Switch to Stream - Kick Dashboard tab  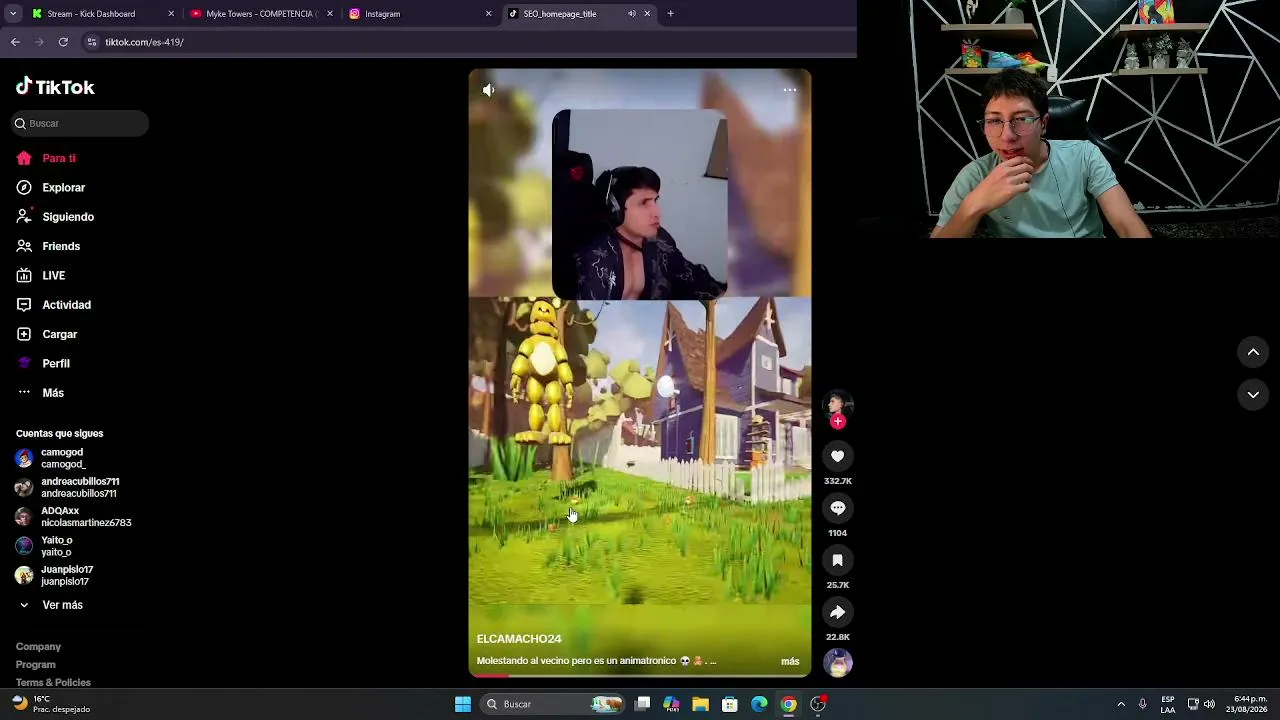click(102, 14)
